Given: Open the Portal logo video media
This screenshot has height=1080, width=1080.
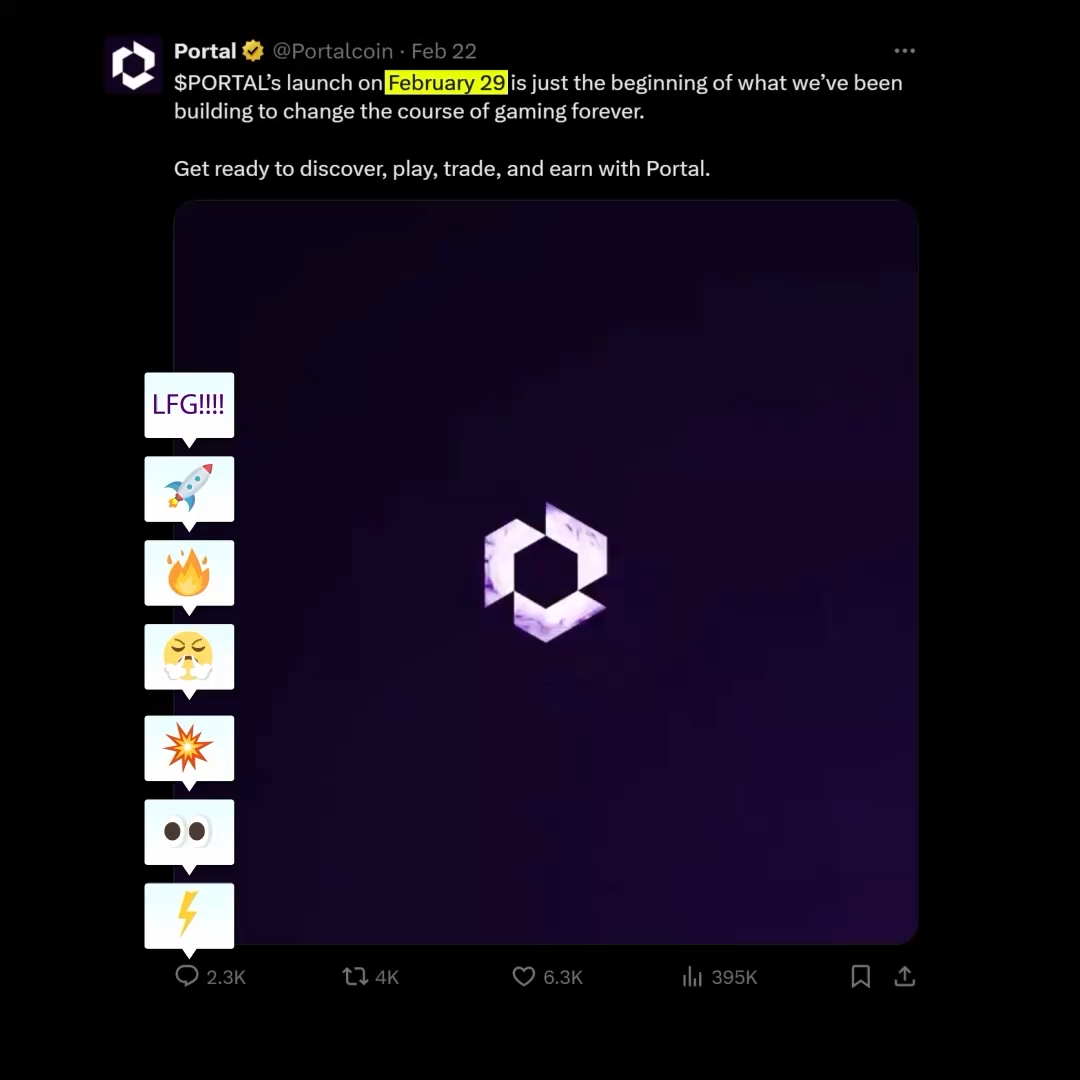Looking at the screenshot, I should (x=546, y=572).
